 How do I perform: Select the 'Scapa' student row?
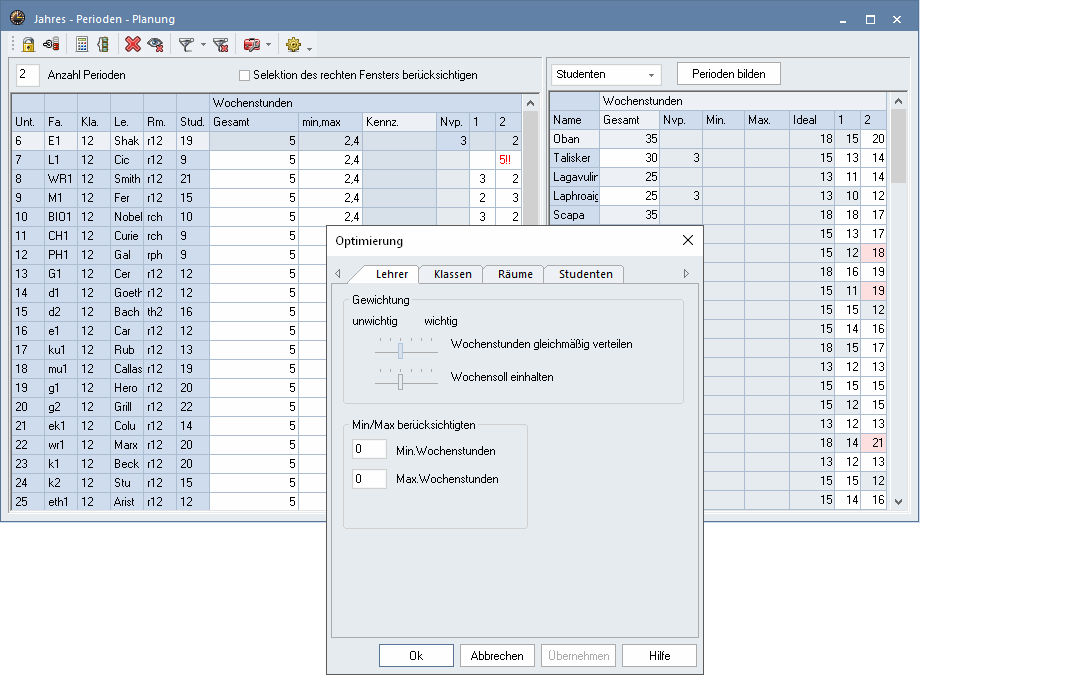(718, 215)
